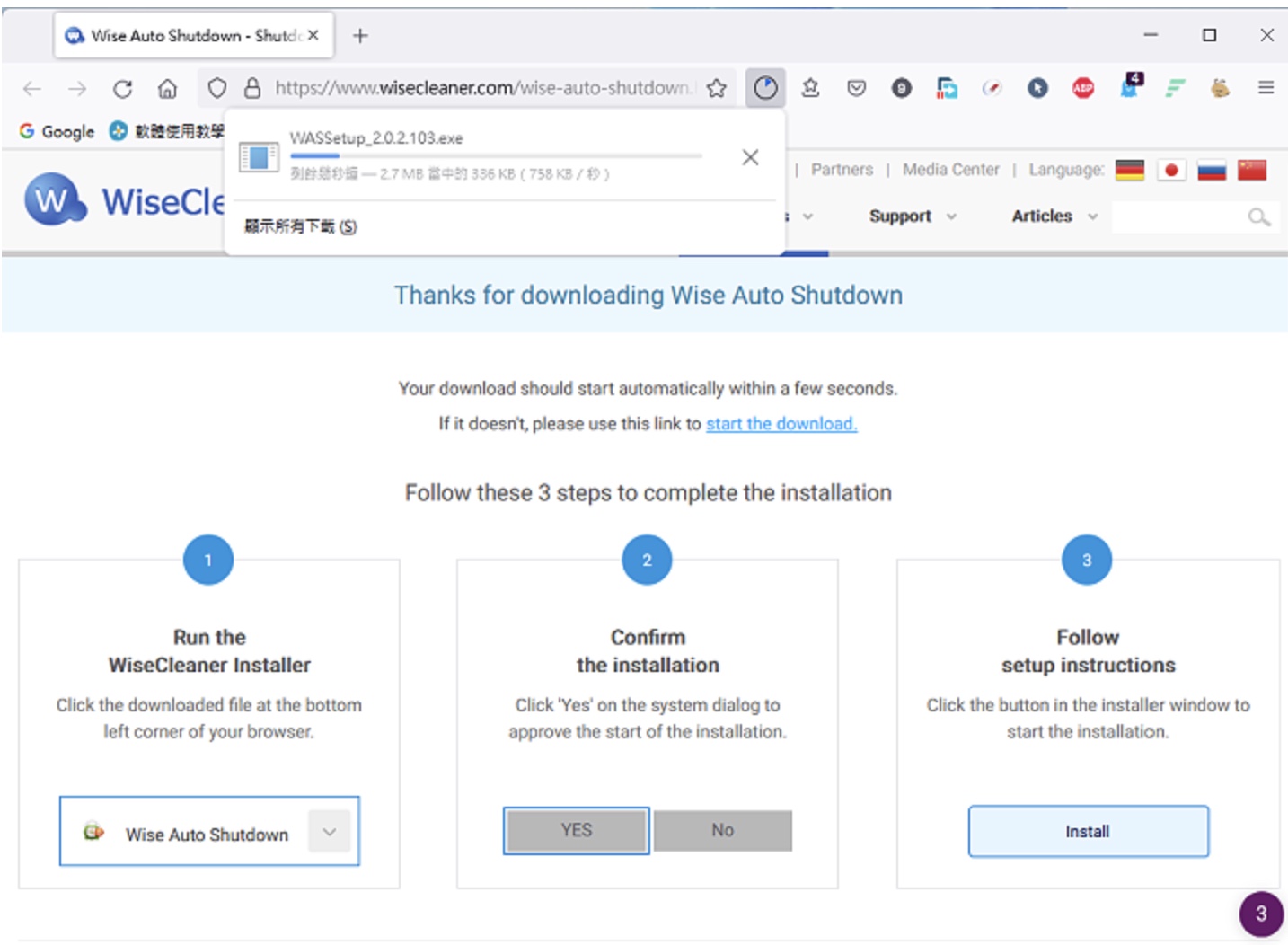Click the 'Follow setup instructions' title

[x=1088, y=651]
